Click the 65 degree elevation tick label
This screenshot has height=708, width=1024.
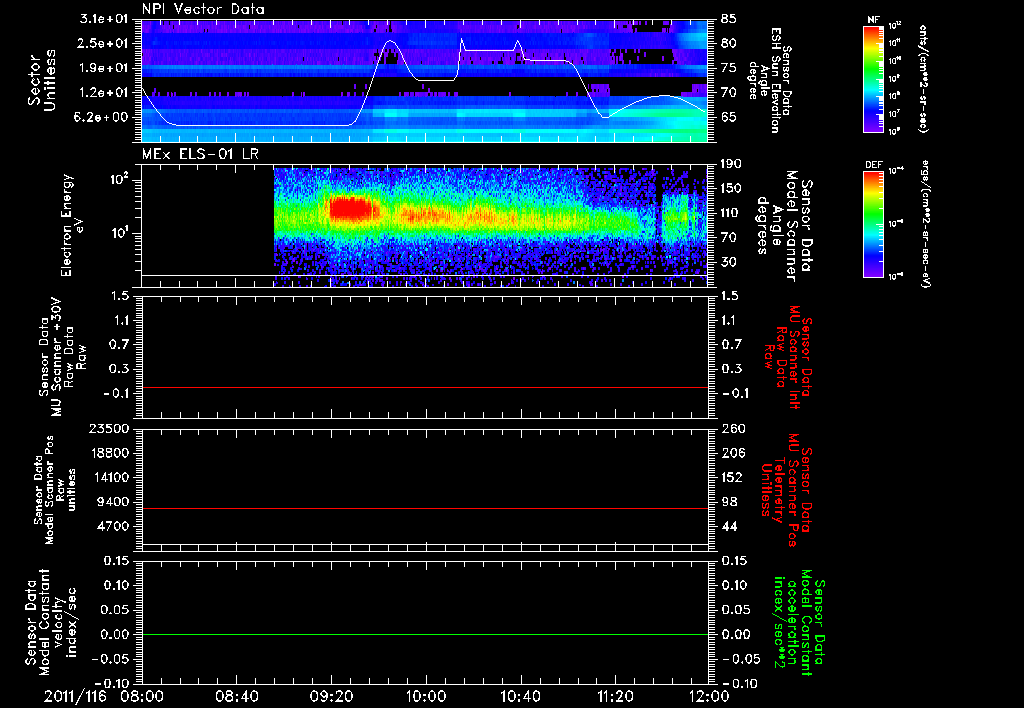pyautogui.click(x=729, y=117)
